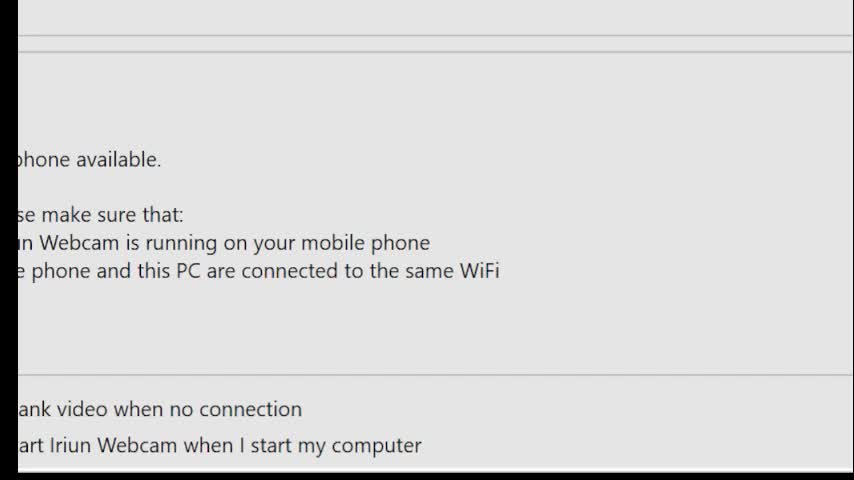Click the word "computer" in the startup option
The height and width of the screenshot is (480, 854).
[376, 446]
